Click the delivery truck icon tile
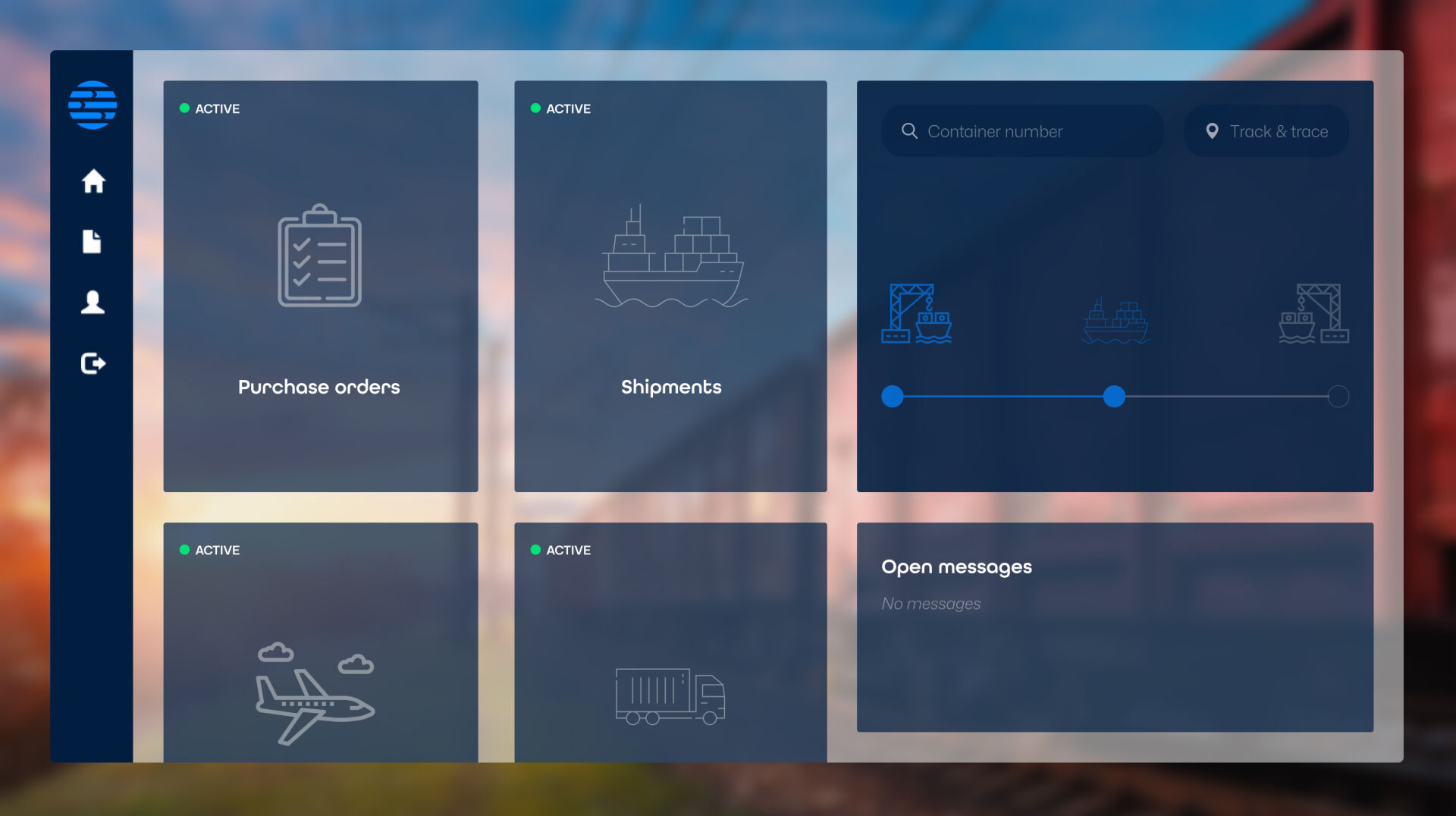The width and height of the screenshot is (1456, 816). pyautogui.click(x=670, y=696)
